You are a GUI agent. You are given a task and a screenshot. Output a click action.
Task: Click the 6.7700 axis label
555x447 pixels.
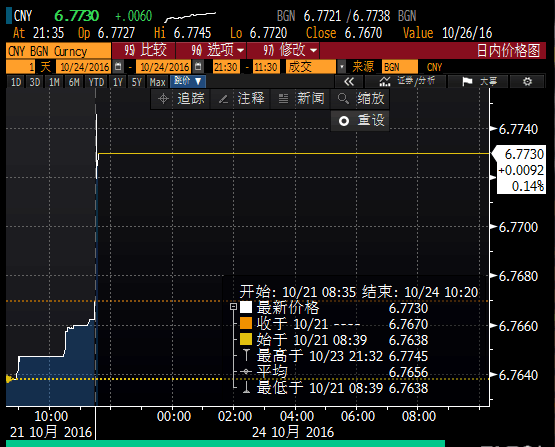click(x=518, y=227)
